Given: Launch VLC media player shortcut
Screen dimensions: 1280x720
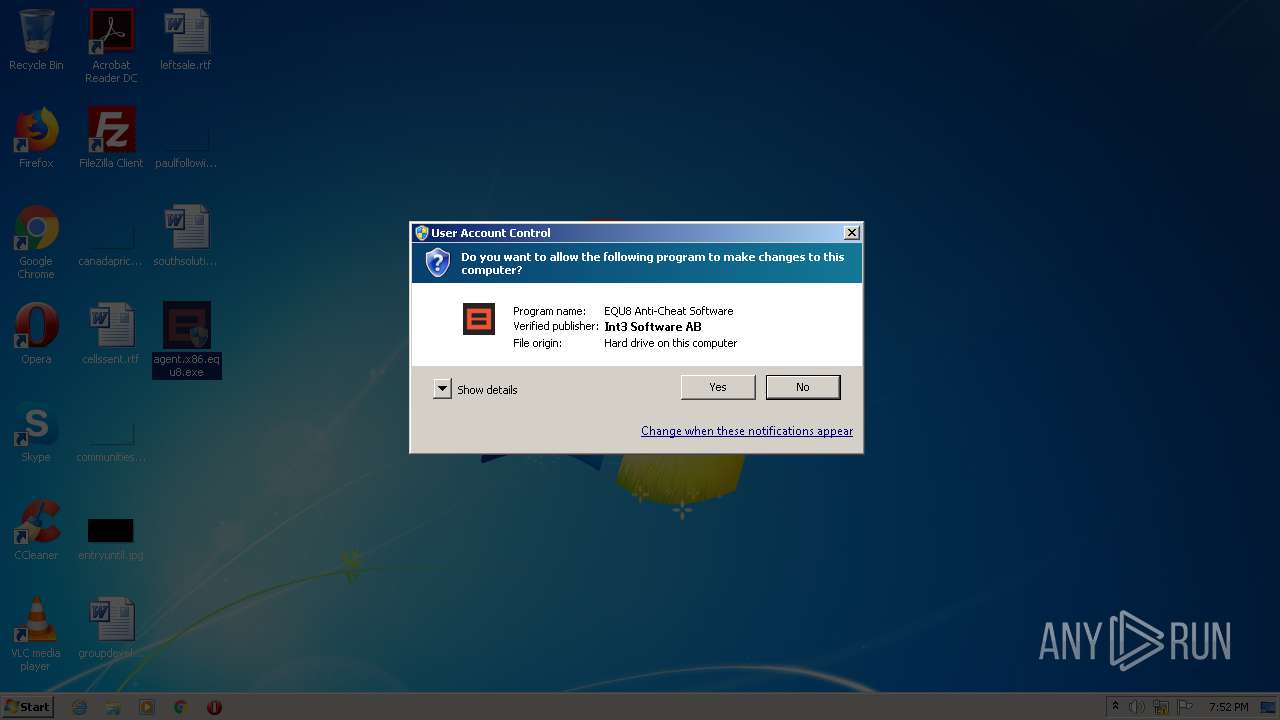Looking at the screenshot, I should click(x=36, y=634).
